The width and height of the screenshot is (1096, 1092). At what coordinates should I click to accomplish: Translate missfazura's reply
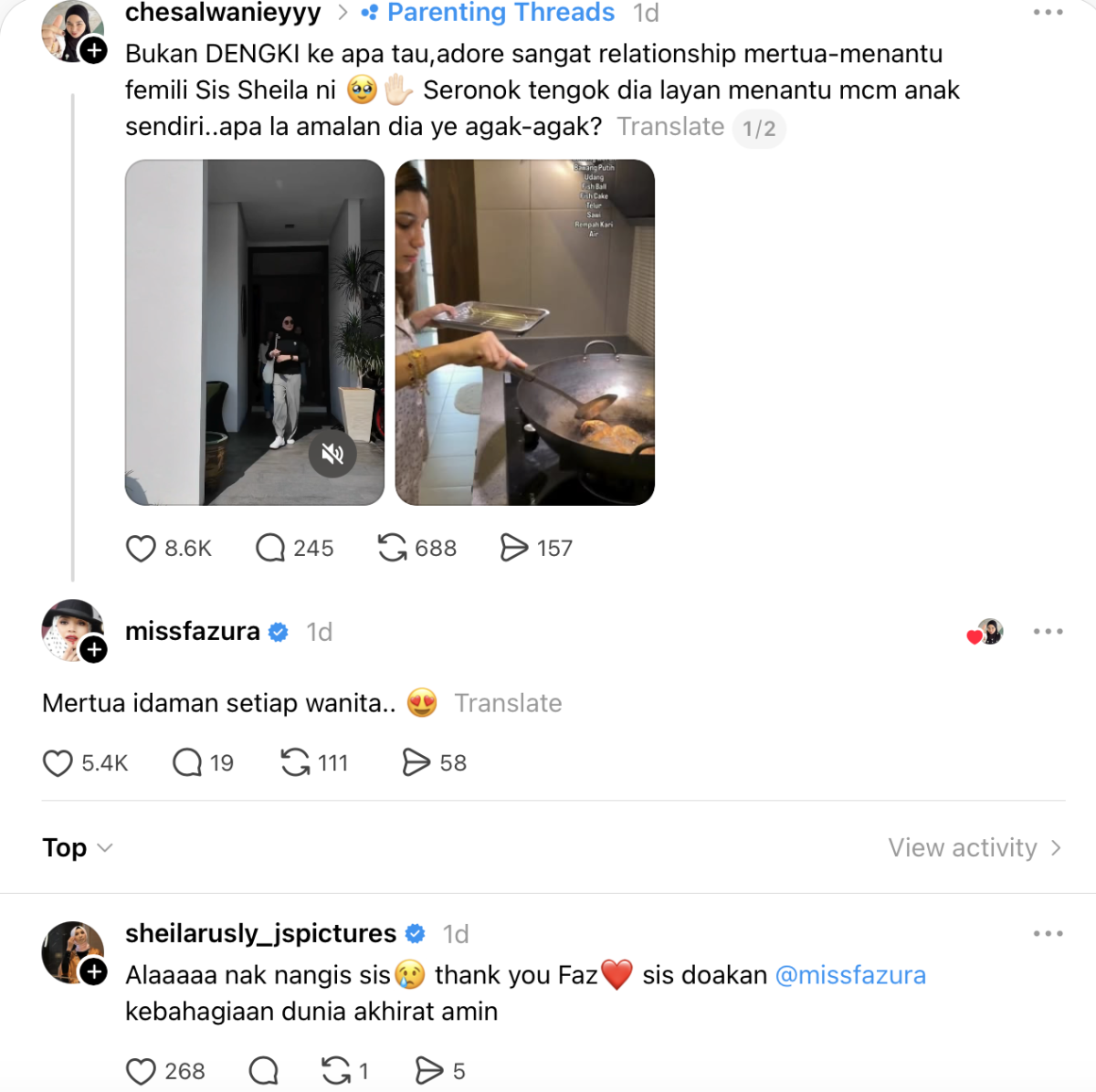[508, 703]
